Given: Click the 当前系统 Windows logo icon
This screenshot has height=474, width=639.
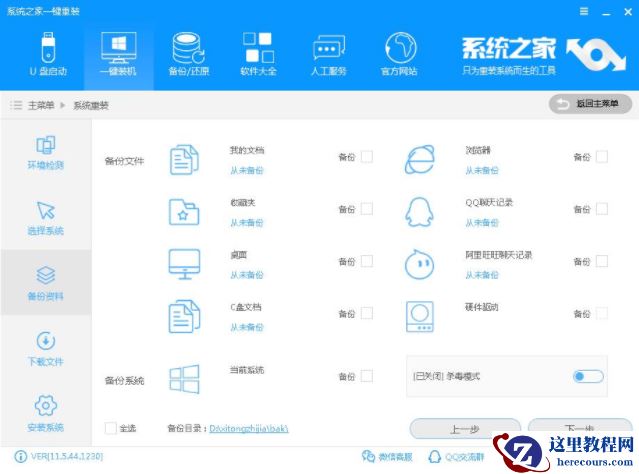Looking at the screenshot, I should click(184, 379).
